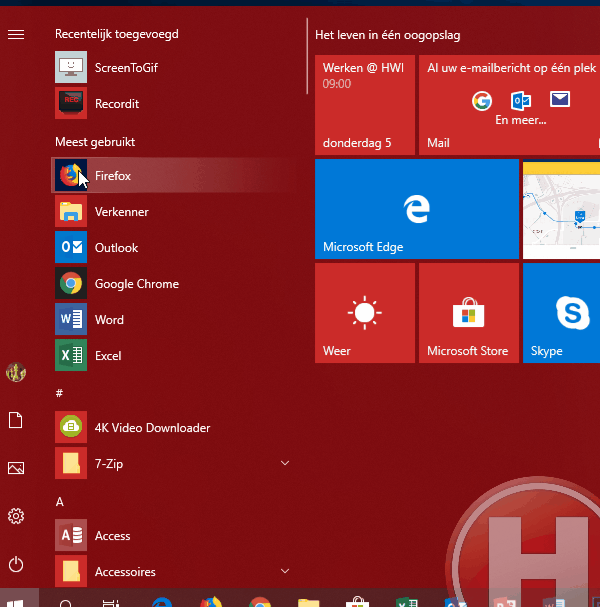Image resolution: width=600 pixels, height=607 pixels.
Task: Click the A section letter header
Action: coord(60,502)
